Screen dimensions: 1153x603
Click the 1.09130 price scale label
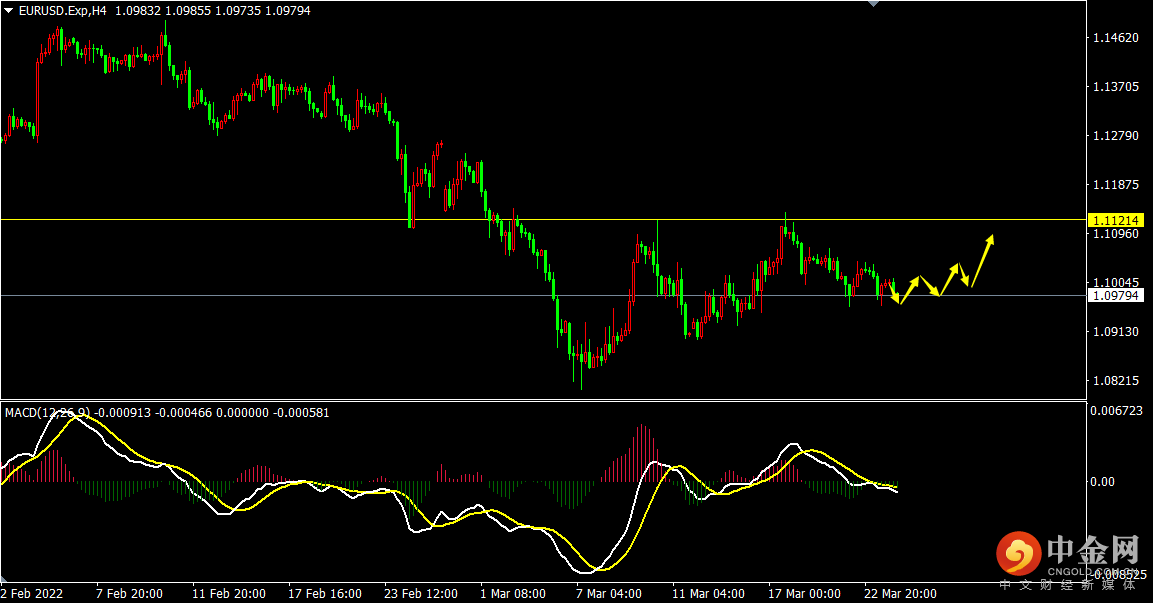[1115, 332]
